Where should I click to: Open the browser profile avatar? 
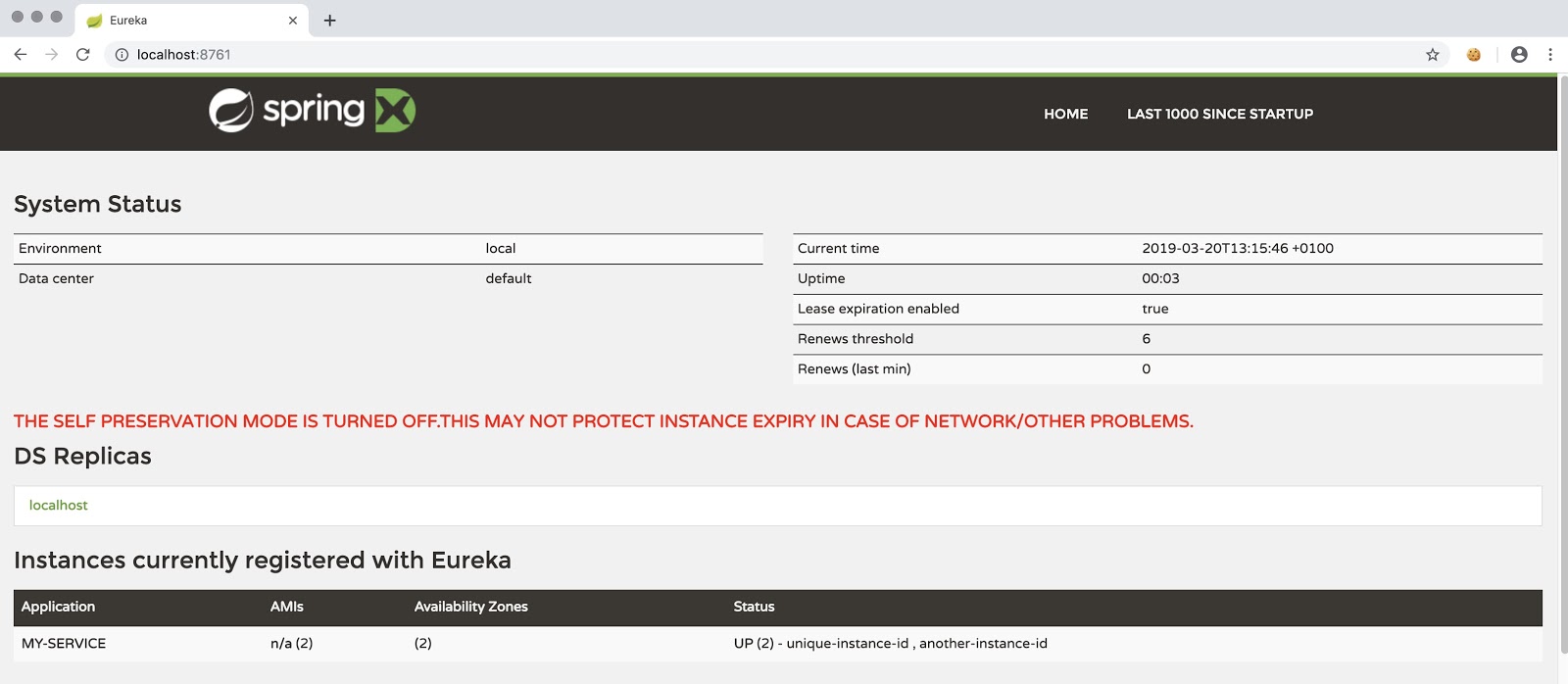click(1519, 55)
